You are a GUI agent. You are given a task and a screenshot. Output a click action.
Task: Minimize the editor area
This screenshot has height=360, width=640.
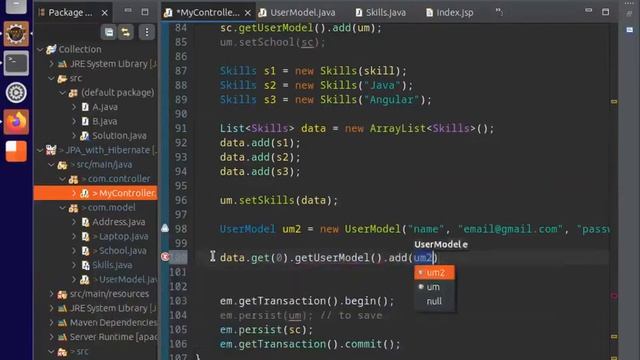point(589,11)
